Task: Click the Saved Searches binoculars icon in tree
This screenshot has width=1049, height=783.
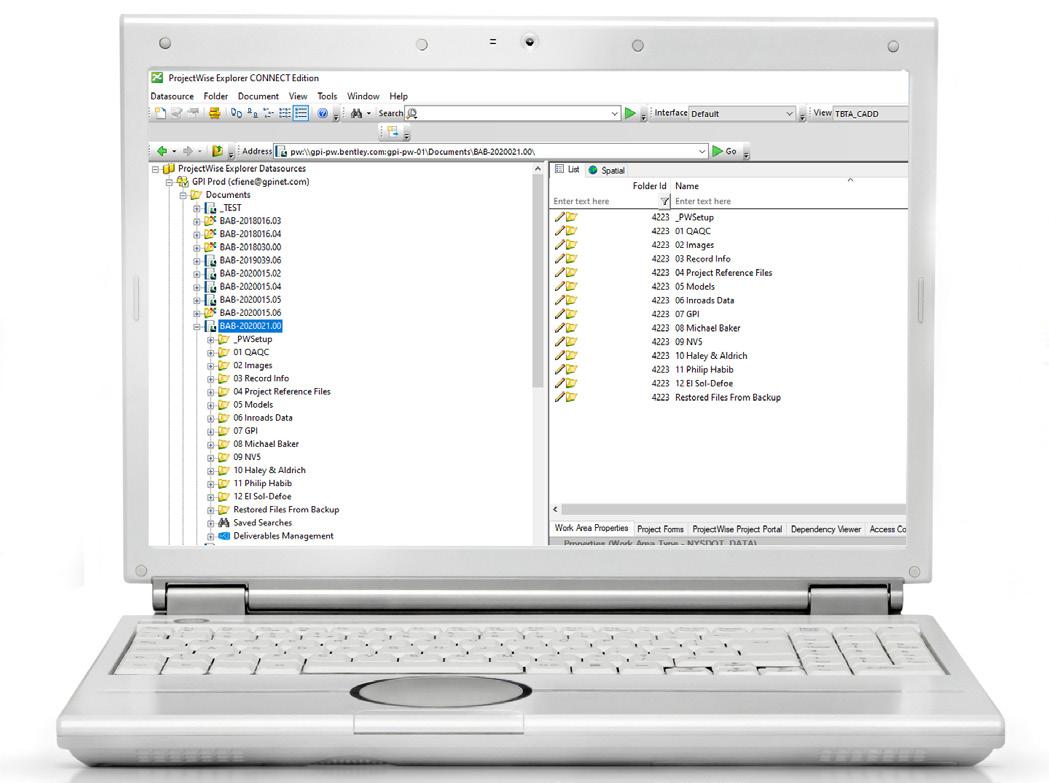Action: 224,523
